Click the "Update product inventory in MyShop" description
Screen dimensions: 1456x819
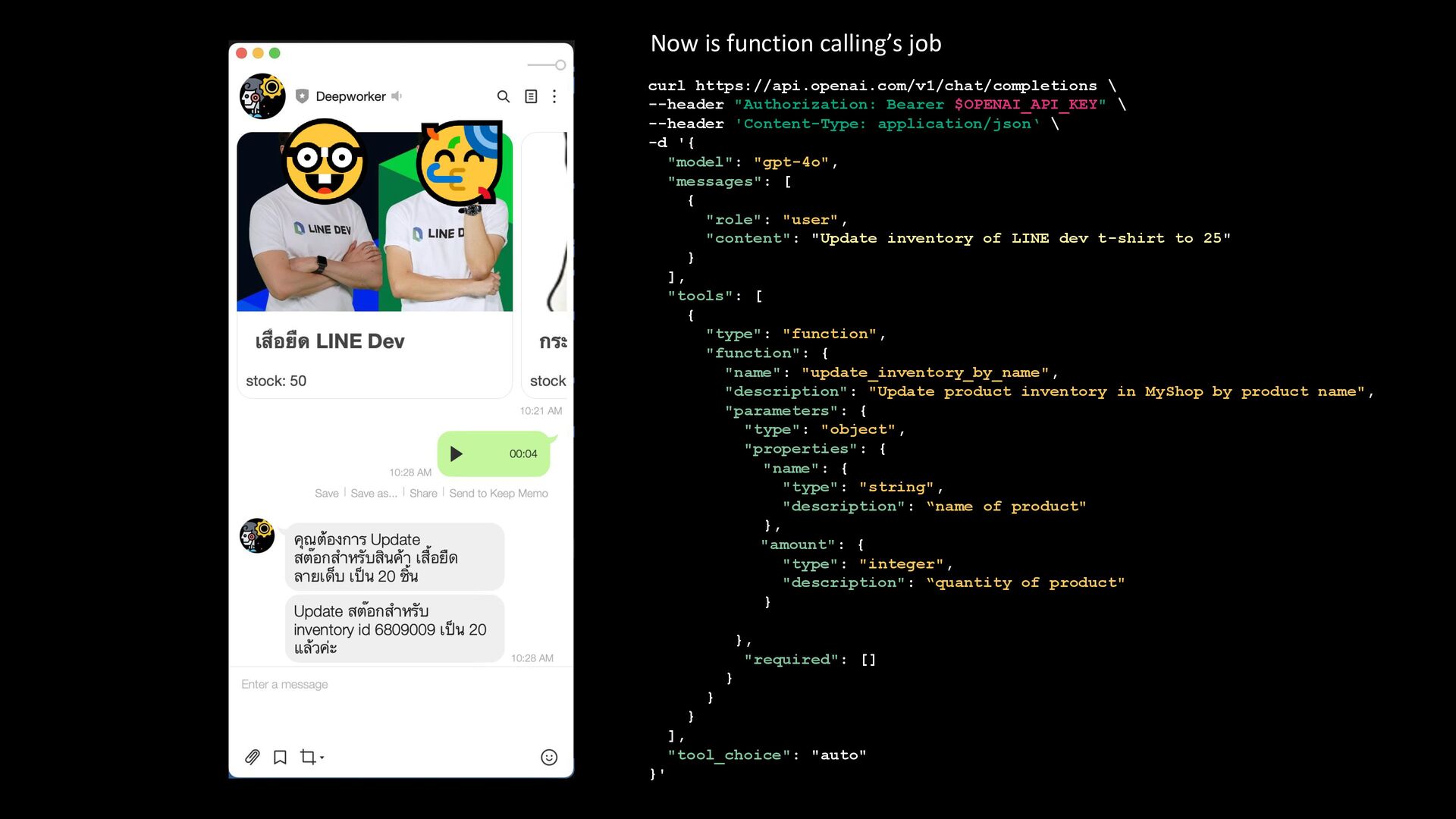(1116, 391)
